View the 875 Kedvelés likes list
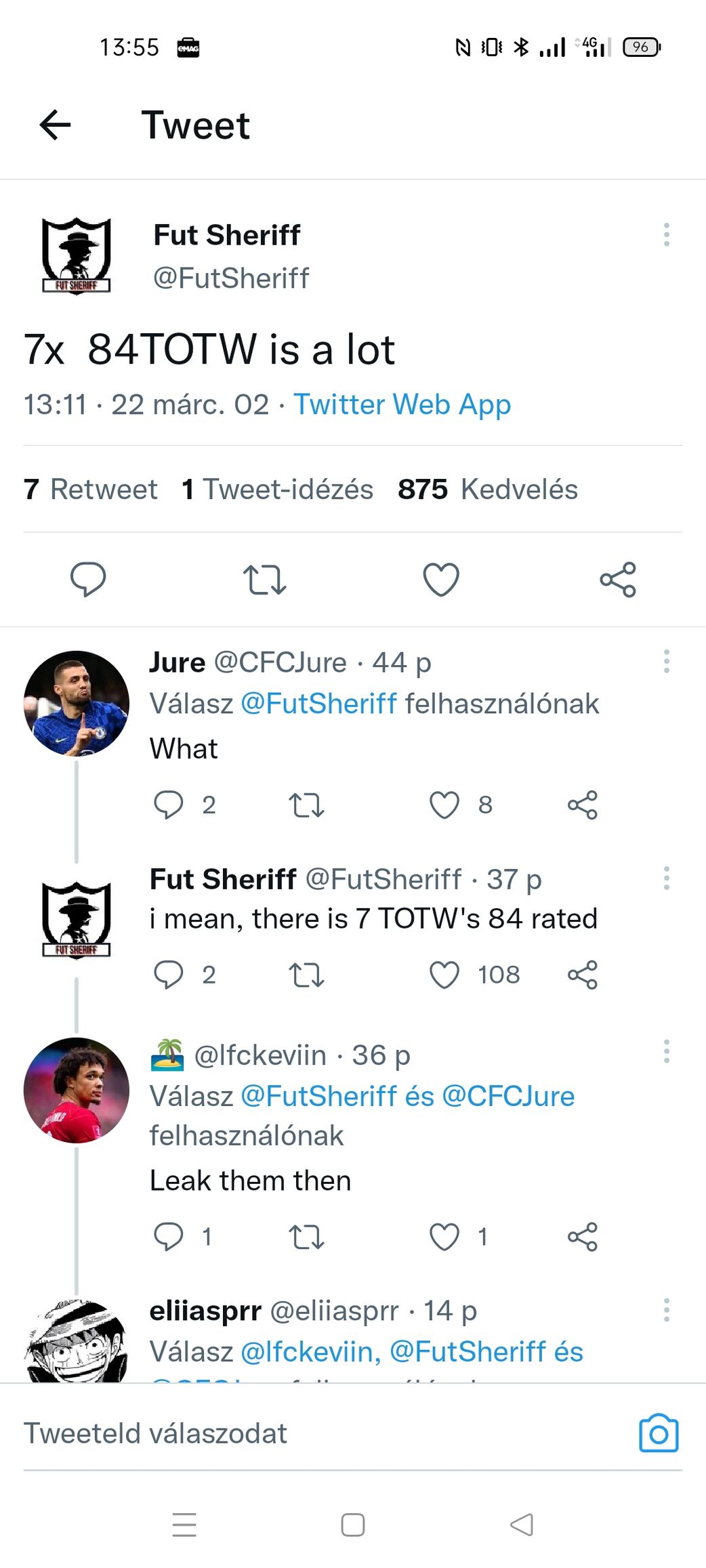This screenshot has height=1568, width=706. [488, 489]
